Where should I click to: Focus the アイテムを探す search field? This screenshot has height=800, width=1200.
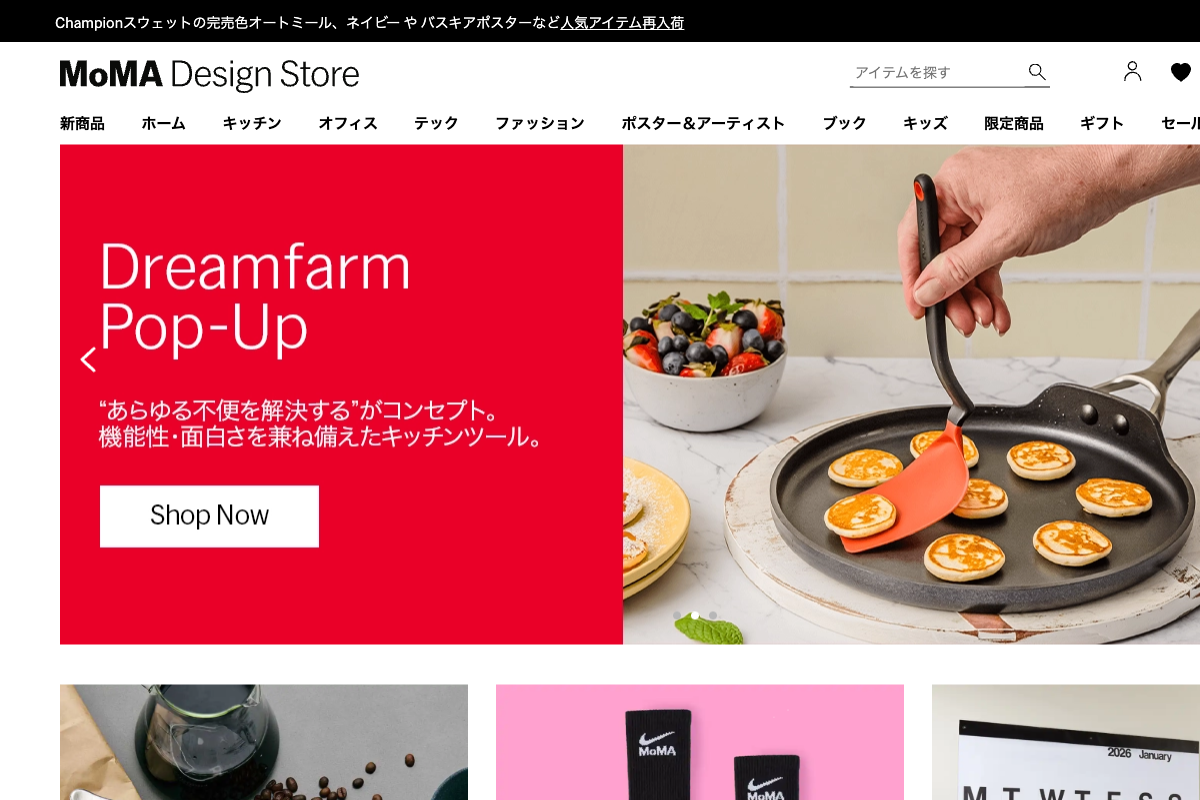tap(937, 72)
